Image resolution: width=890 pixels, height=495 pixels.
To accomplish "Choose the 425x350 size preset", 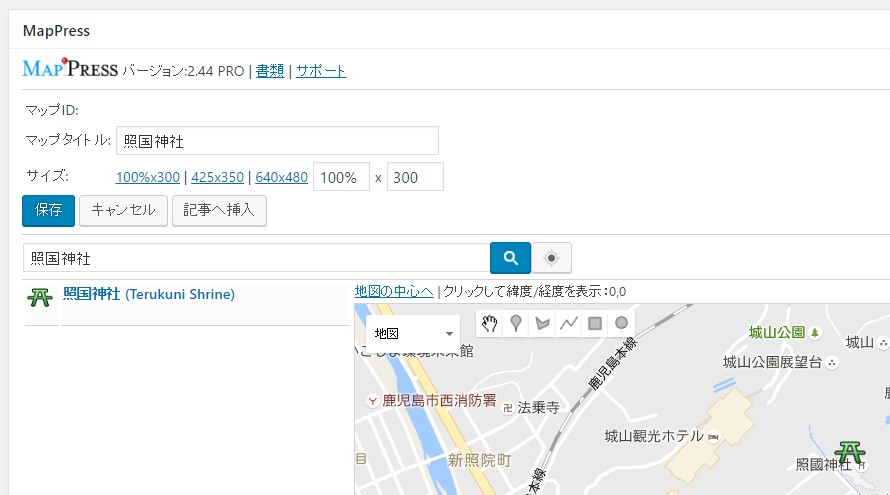I will [217, 177].
